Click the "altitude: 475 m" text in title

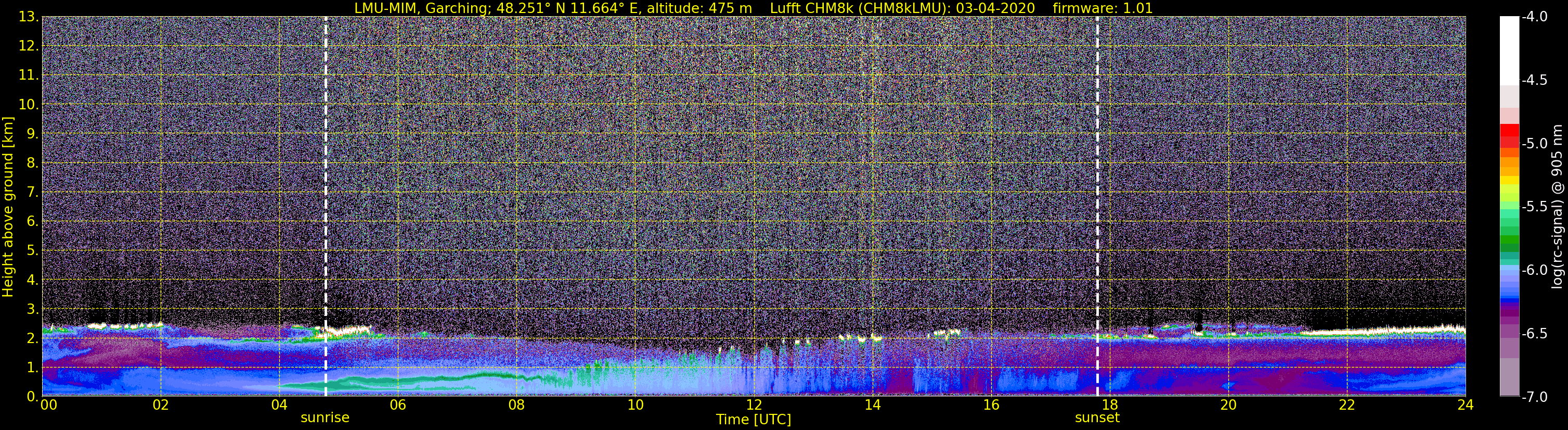[x=699, y=8]
